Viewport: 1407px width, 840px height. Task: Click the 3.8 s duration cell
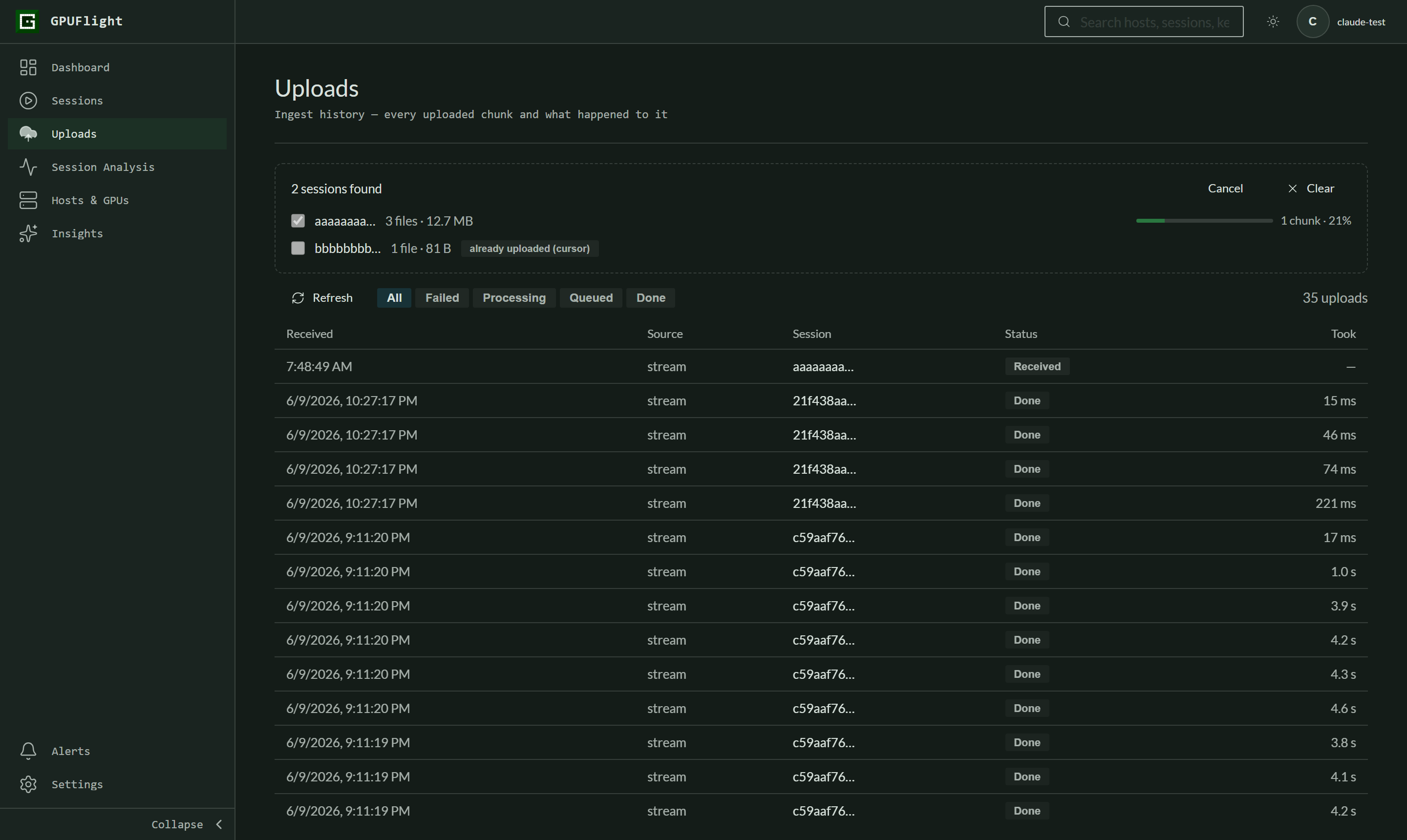(x=1343, y=743)
